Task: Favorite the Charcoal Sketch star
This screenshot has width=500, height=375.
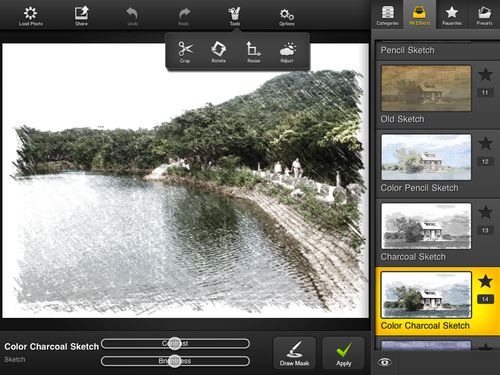Action: coord(485,212)
